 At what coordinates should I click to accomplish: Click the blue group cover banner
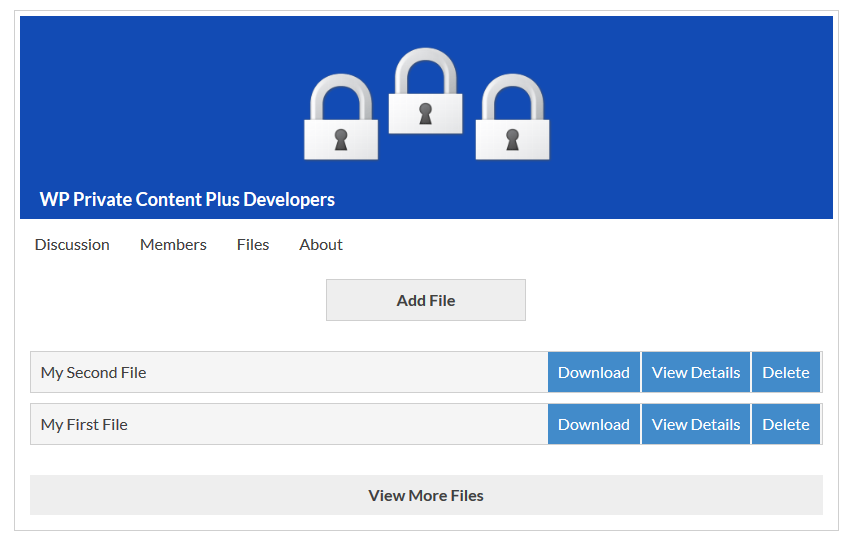426,117
